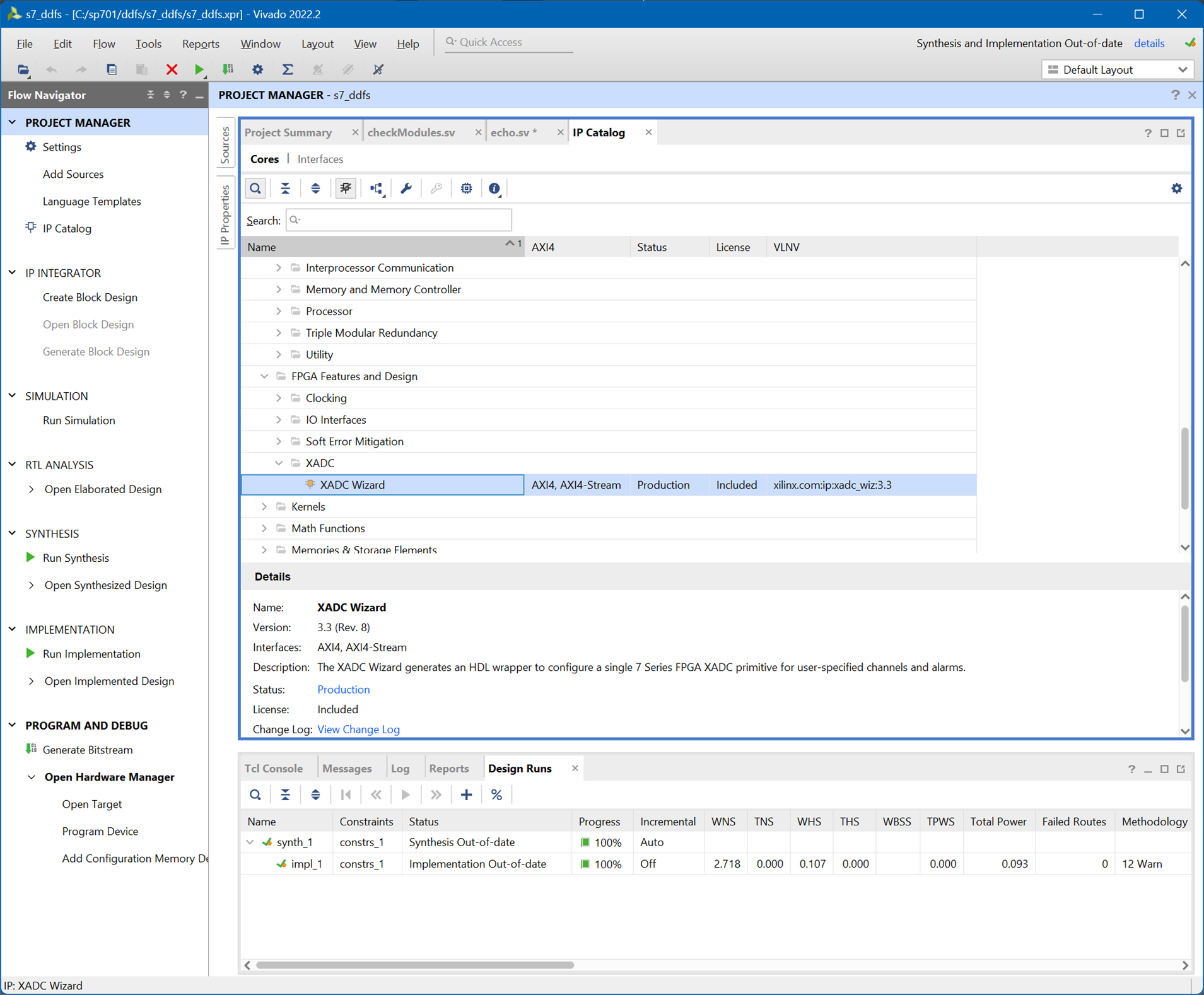Open Settings gear in main toolbar

tap(257, 69)
